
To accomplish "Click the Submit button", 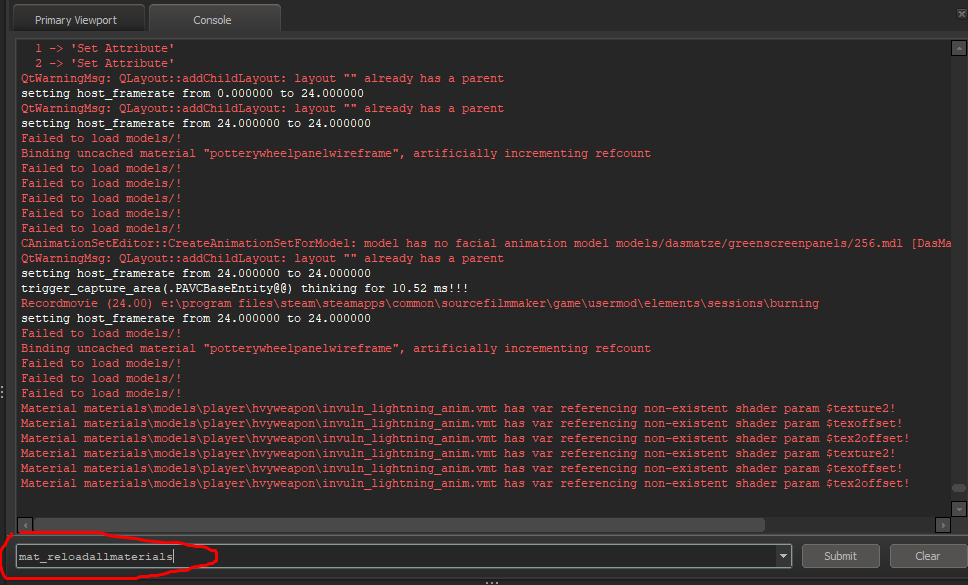I will coord(840,556).
